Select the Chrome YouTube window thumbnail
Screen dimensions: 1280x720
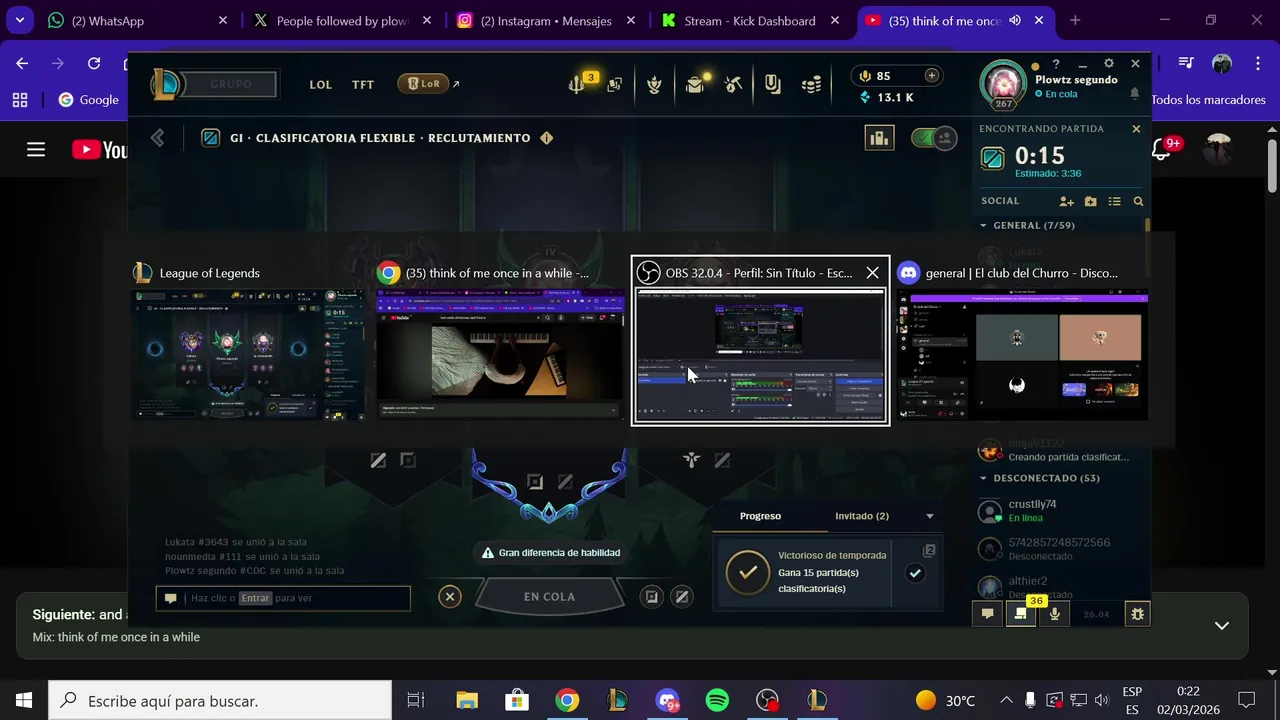coord(500,354)
